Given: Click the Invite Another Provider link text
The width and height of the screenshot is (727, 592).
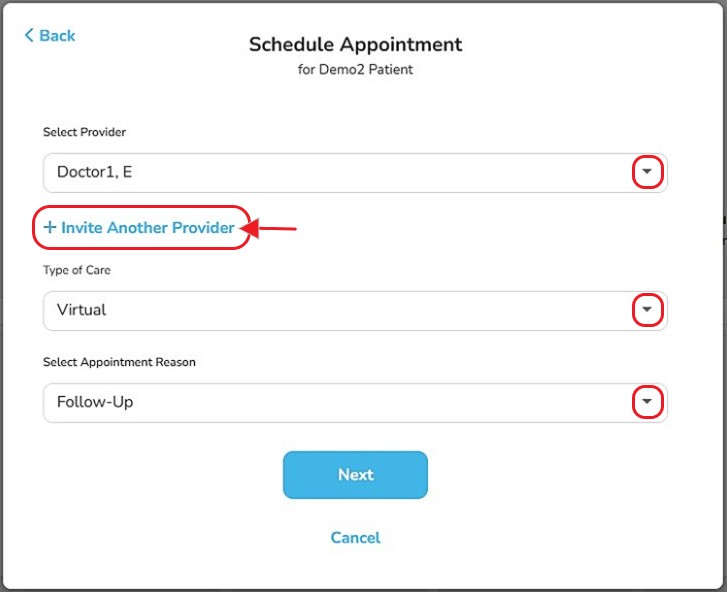Looking at the screenshot, I should [148, 228].
